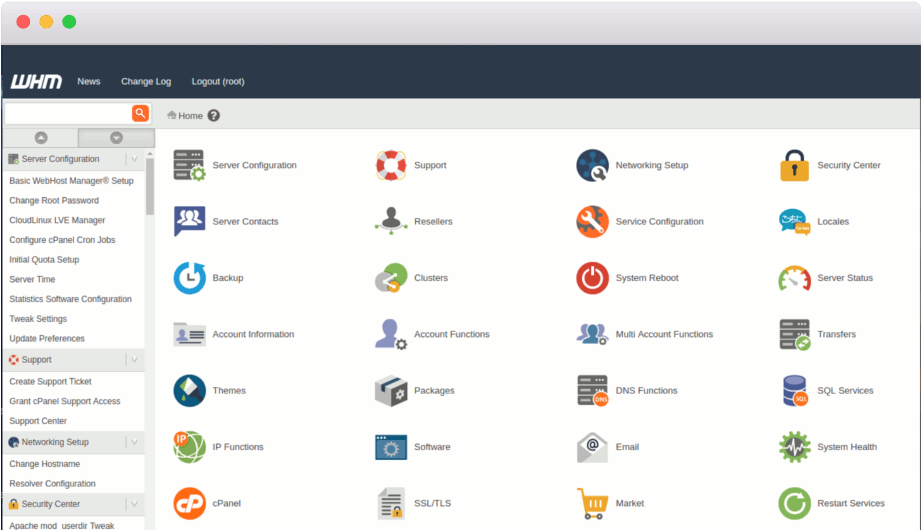The image size is (921, 530).
Task: Open the Backup clock icon
Action: click(189, 277)
